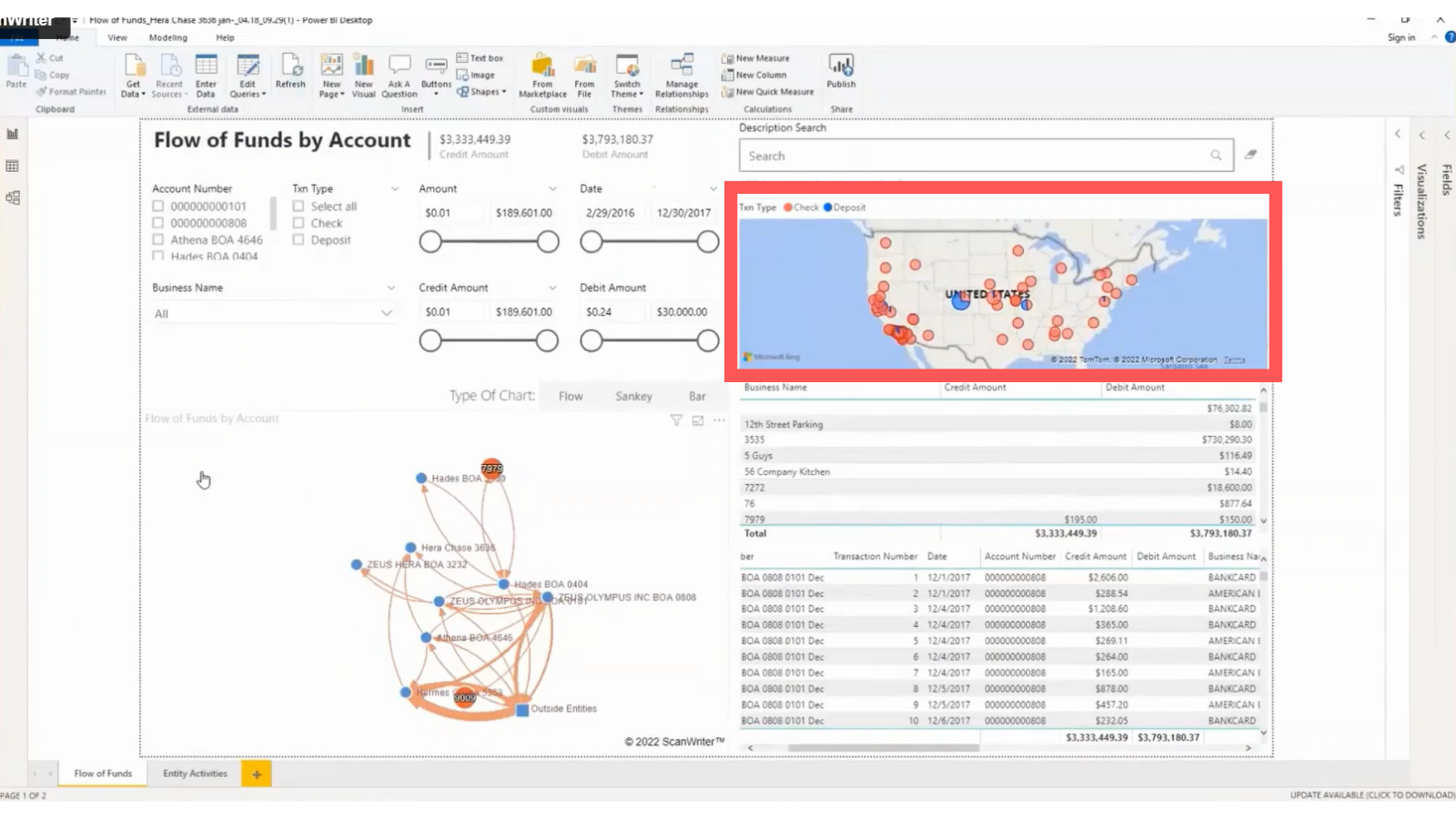The height and width of the screenshot is (819, 1456).
Task: Click the Credit Amount minimum $0.01 field
Action: click(x=452, y=312)
